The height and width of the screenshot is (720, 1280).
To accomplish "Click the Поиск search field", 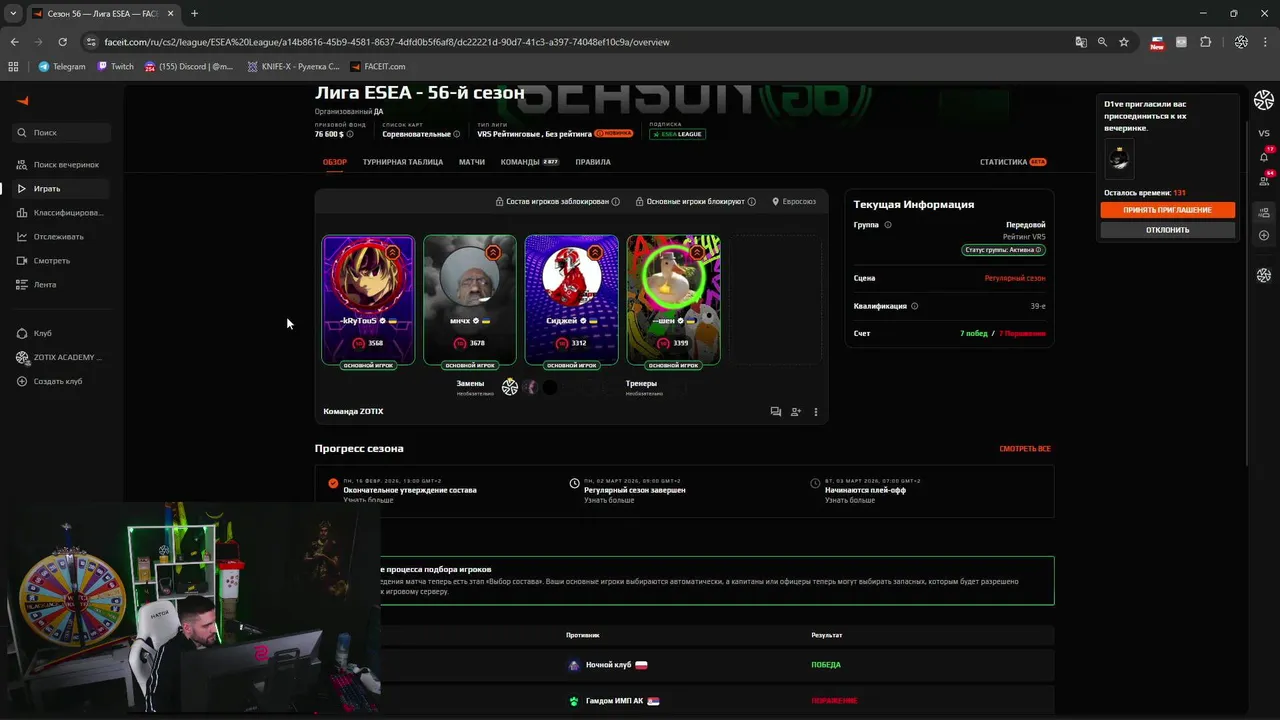I will tap(62, 132).
